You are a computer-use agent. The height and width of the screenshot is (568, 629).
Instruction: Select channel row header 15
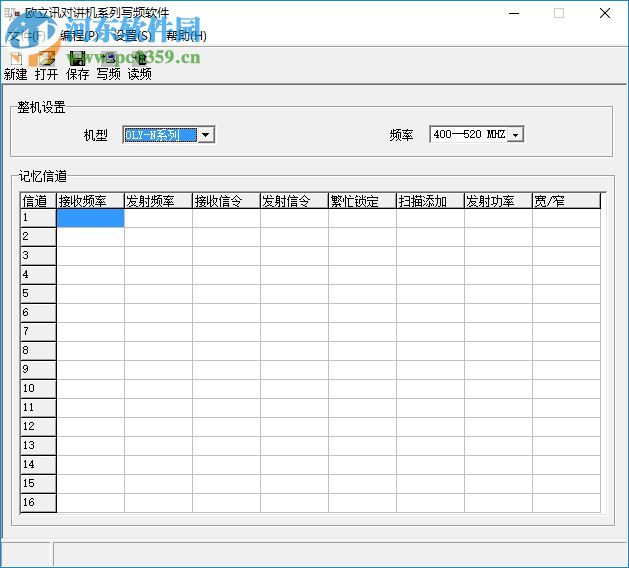click(39, 484)
